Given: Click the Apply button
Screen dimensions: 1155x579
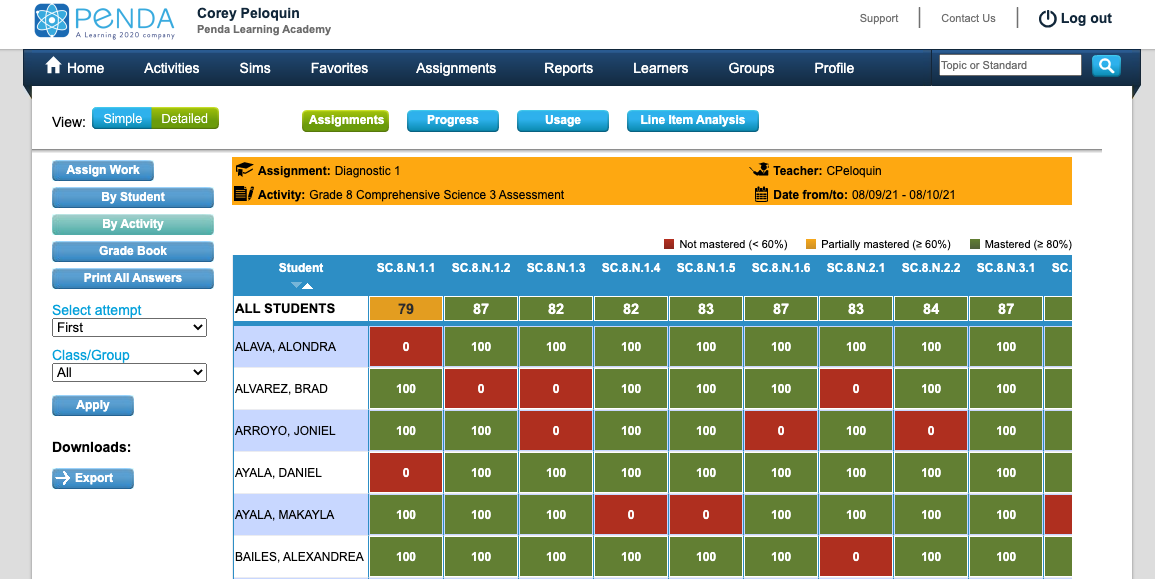Looking at the screenshot, I should click(93, 405).
